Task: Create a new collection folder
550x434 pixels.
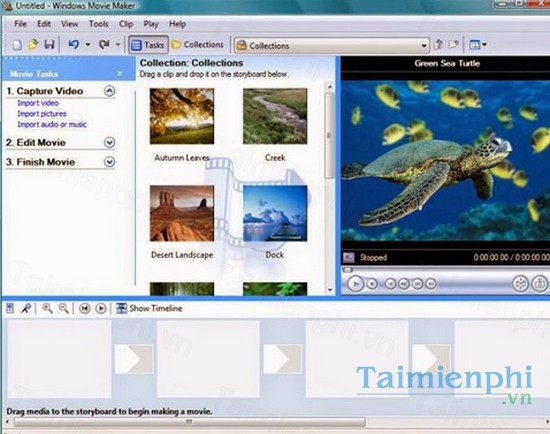Action: (454, 45)
